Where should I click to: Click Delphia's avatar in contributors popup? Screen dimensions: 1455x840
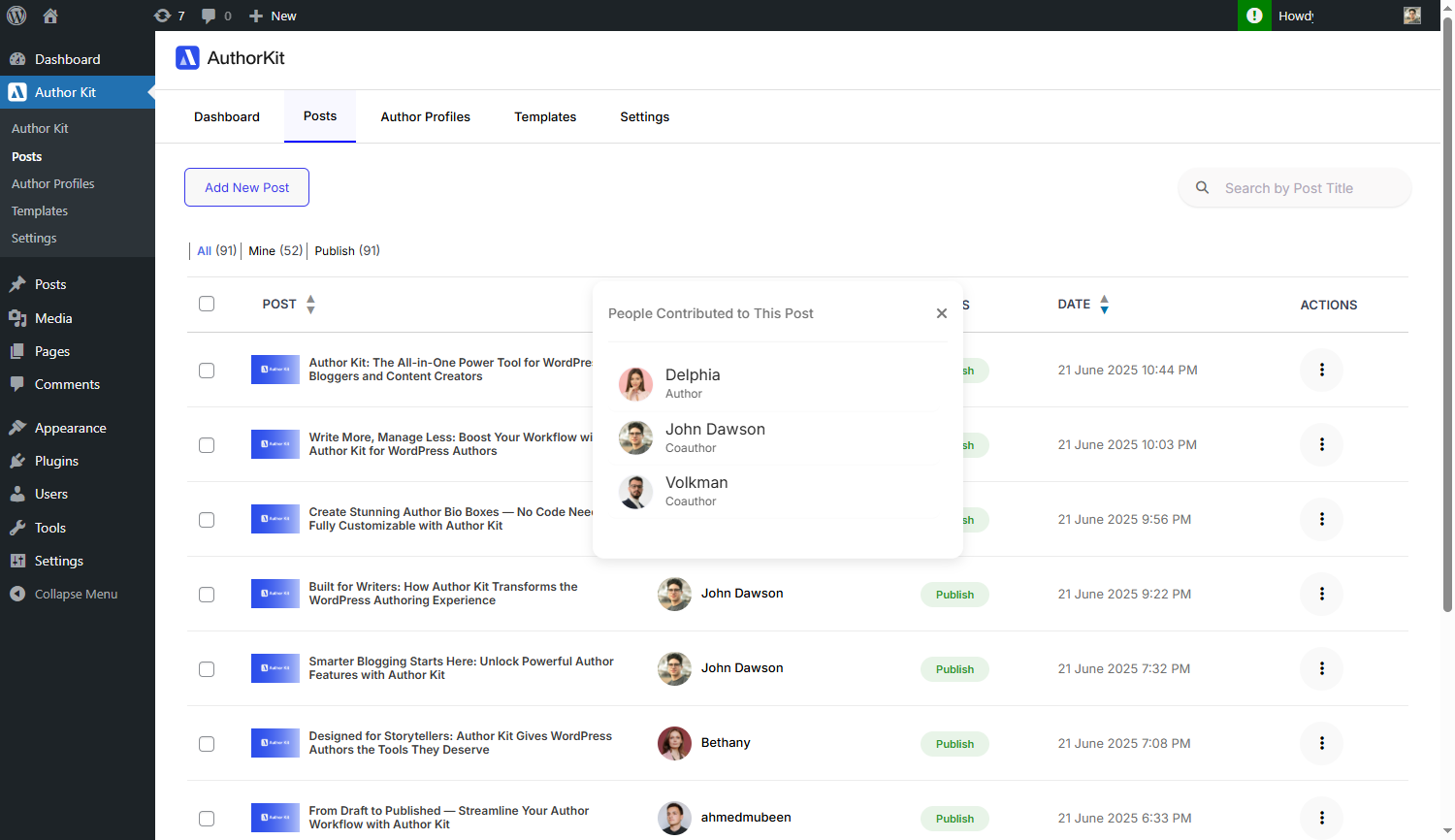coord(635,384)
